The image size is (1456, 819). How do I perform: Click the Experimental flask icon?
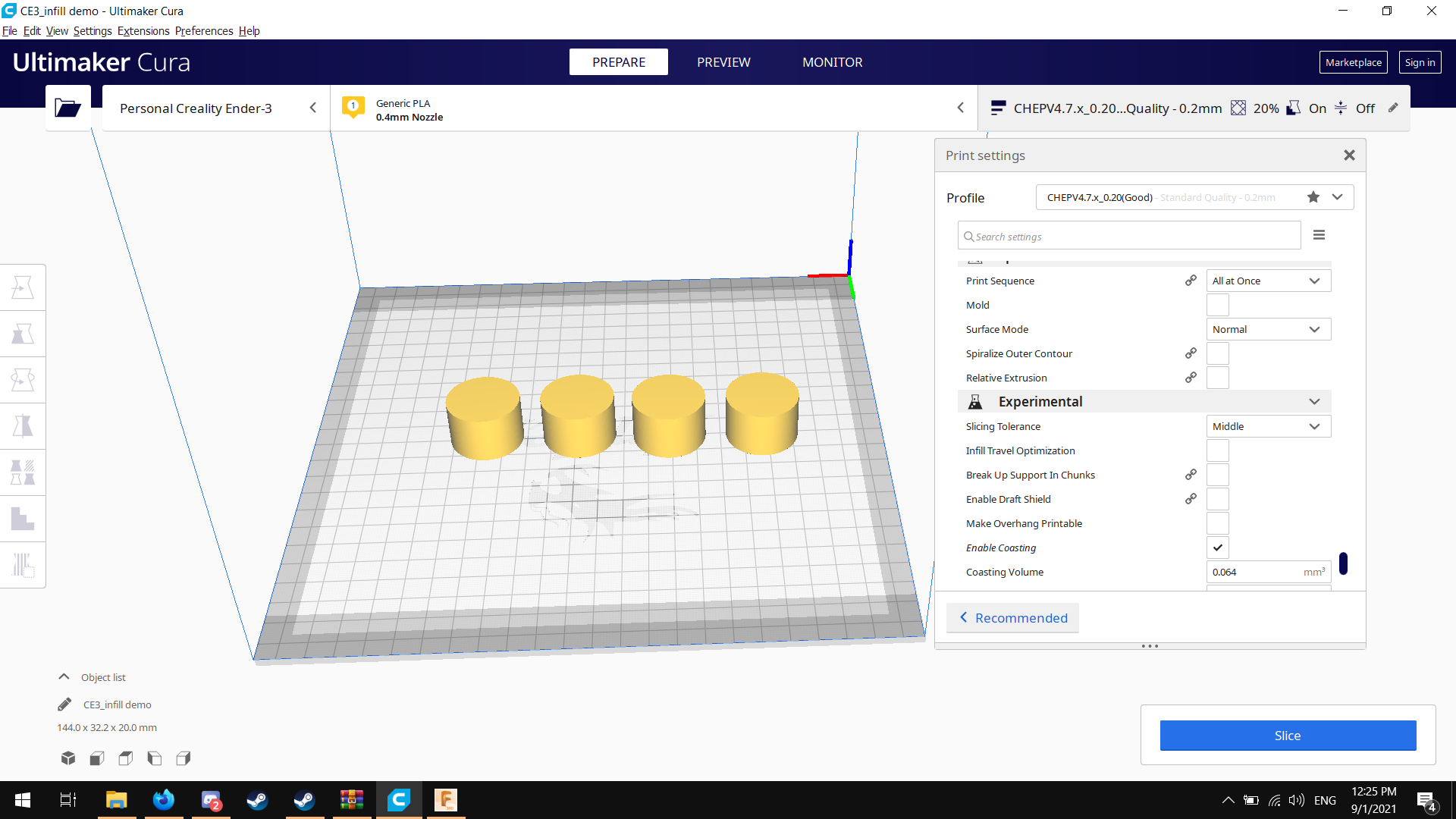coord(975,401)
